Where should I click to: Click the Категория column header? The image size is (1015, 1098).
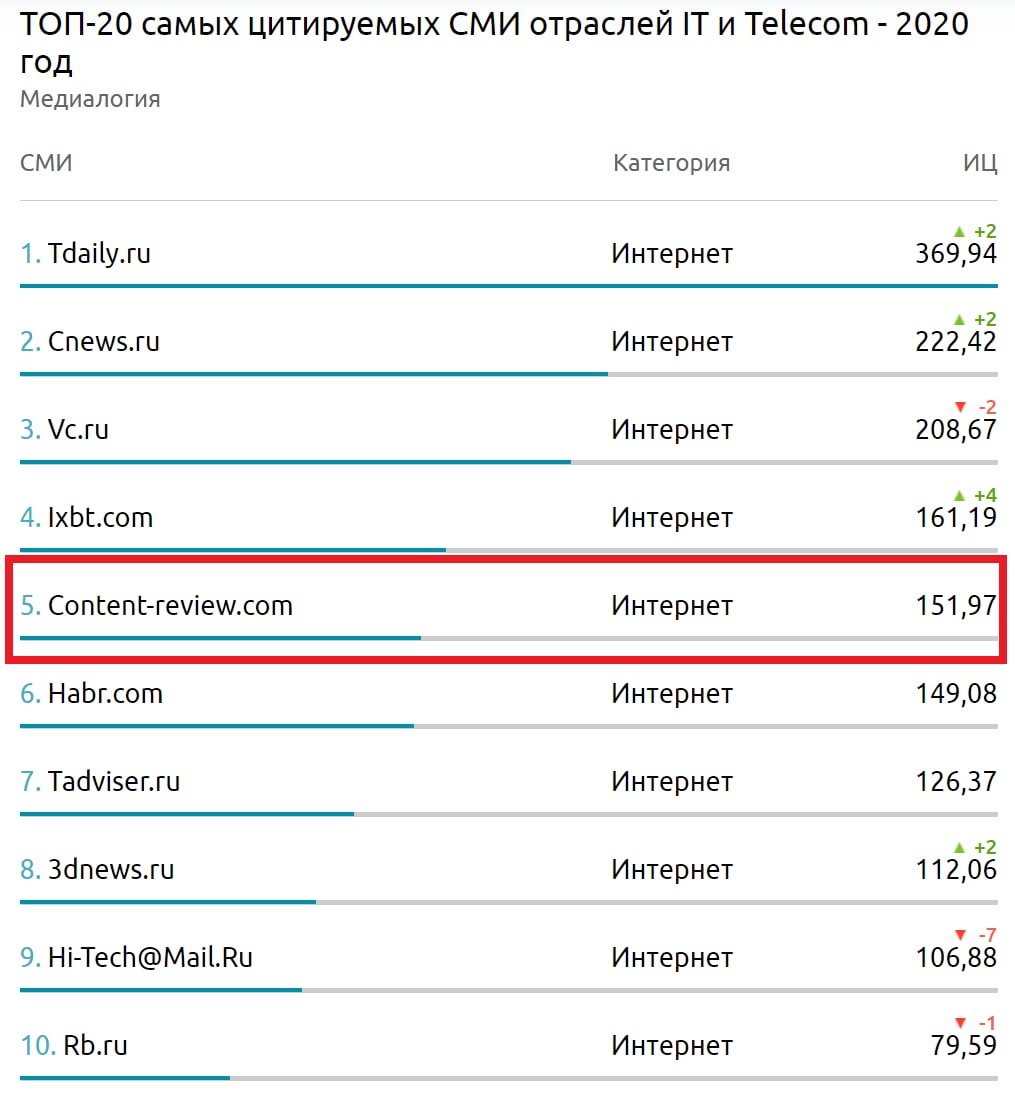pos(671,163)
